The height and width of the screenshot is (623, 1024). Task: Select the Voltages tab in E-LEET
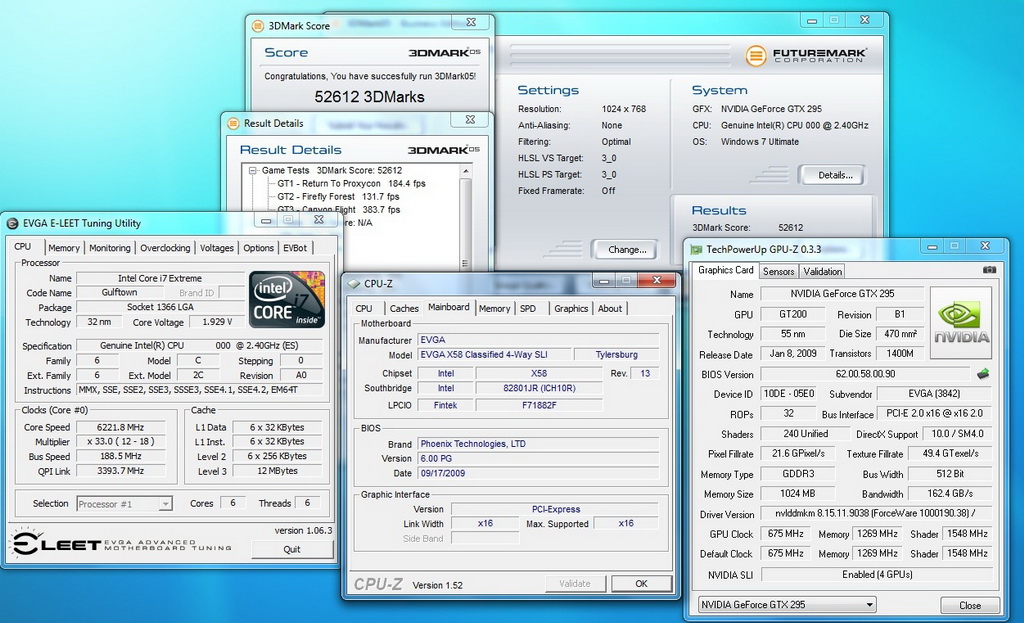(217, 248)
